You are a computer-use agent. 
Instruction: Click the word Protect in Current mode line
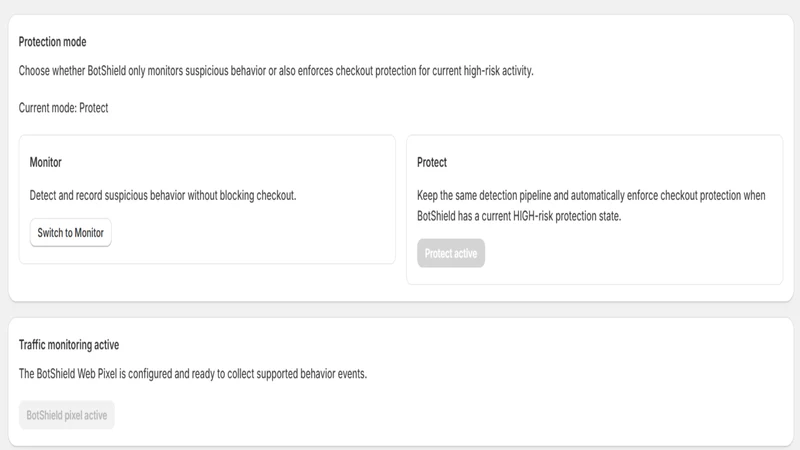coord(93,108)
